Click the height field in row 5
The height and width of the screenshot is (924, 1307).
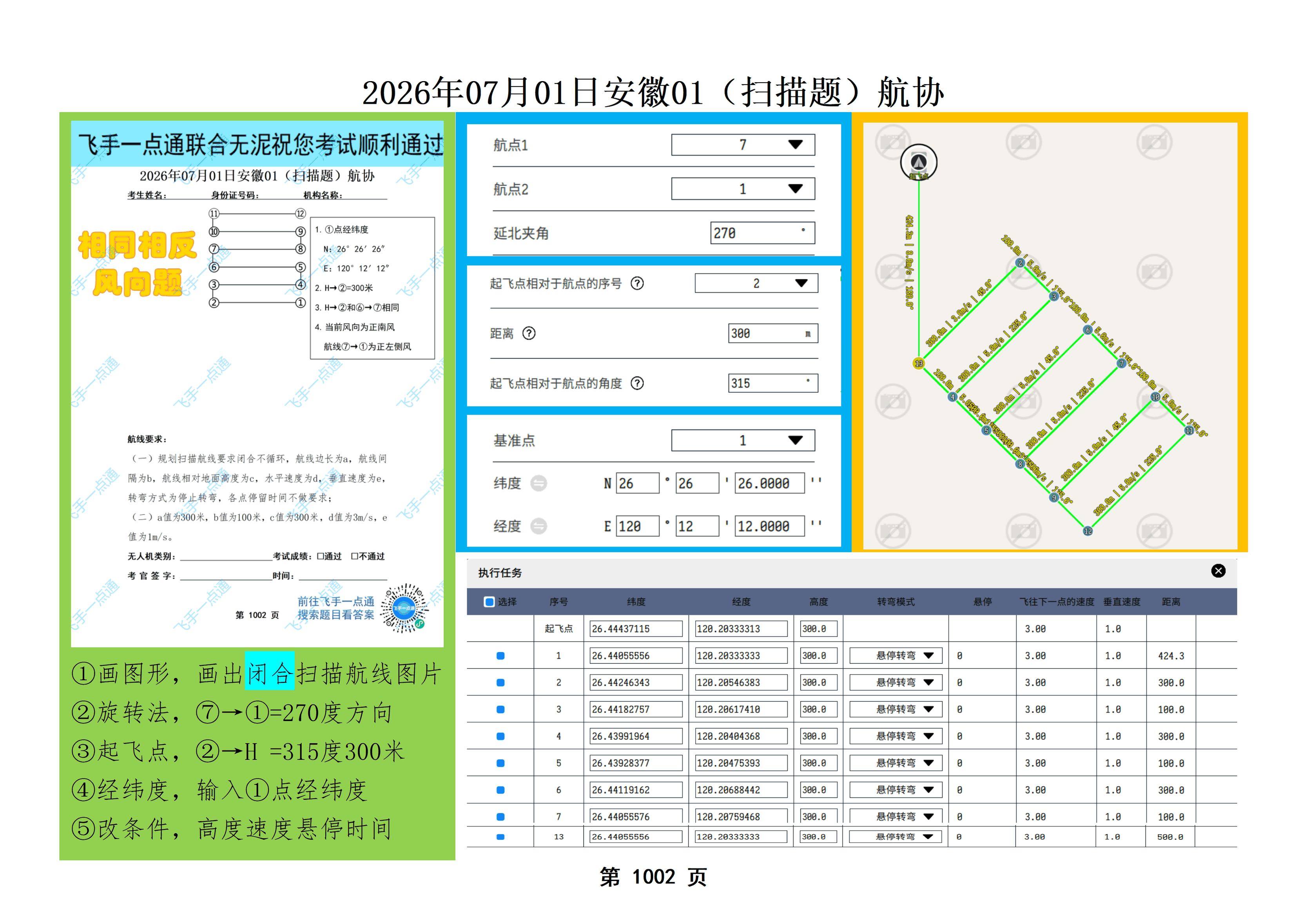tap(818, 763)
